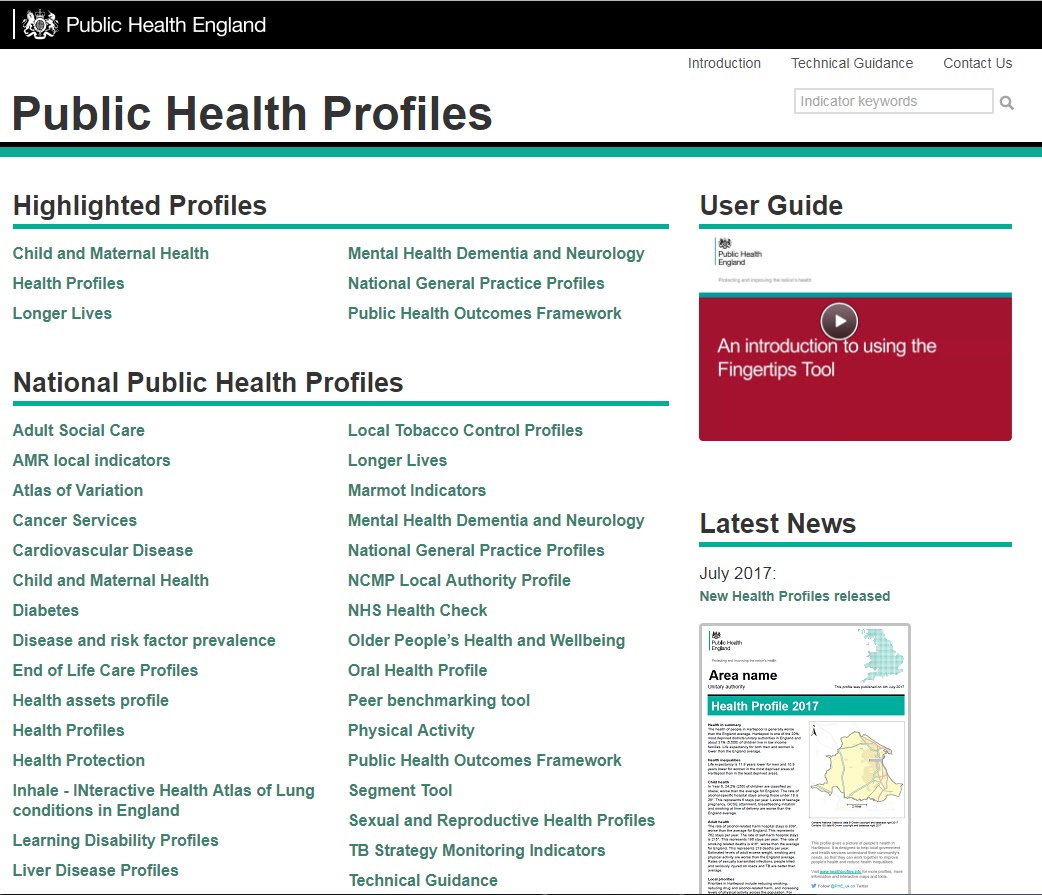The image size is (1042, 895).
Task: Open Peer benchmarking tool
Action: [x=439, y=700]
